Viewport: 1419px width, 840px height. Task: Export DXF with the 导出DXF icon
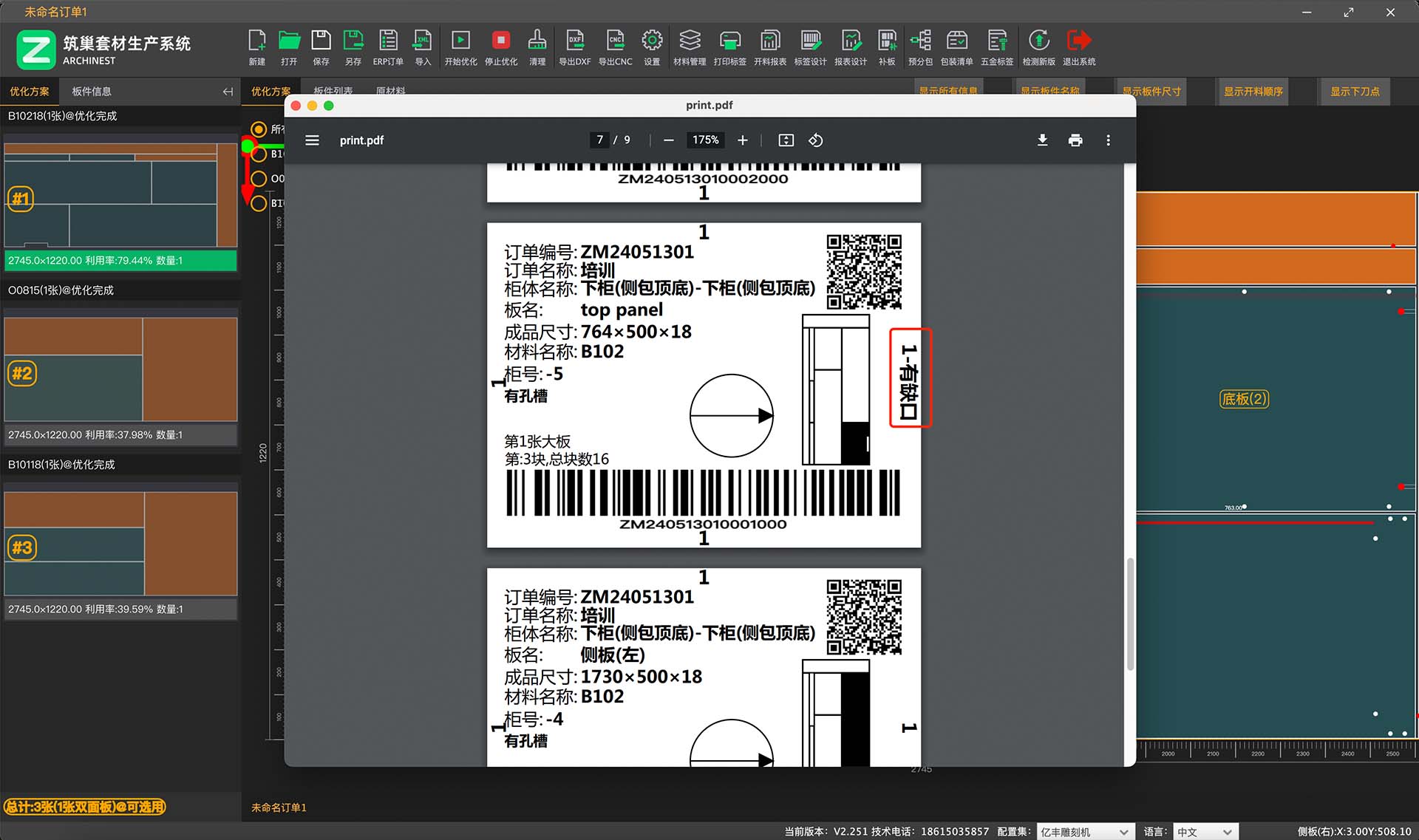(x=574, y=47)
